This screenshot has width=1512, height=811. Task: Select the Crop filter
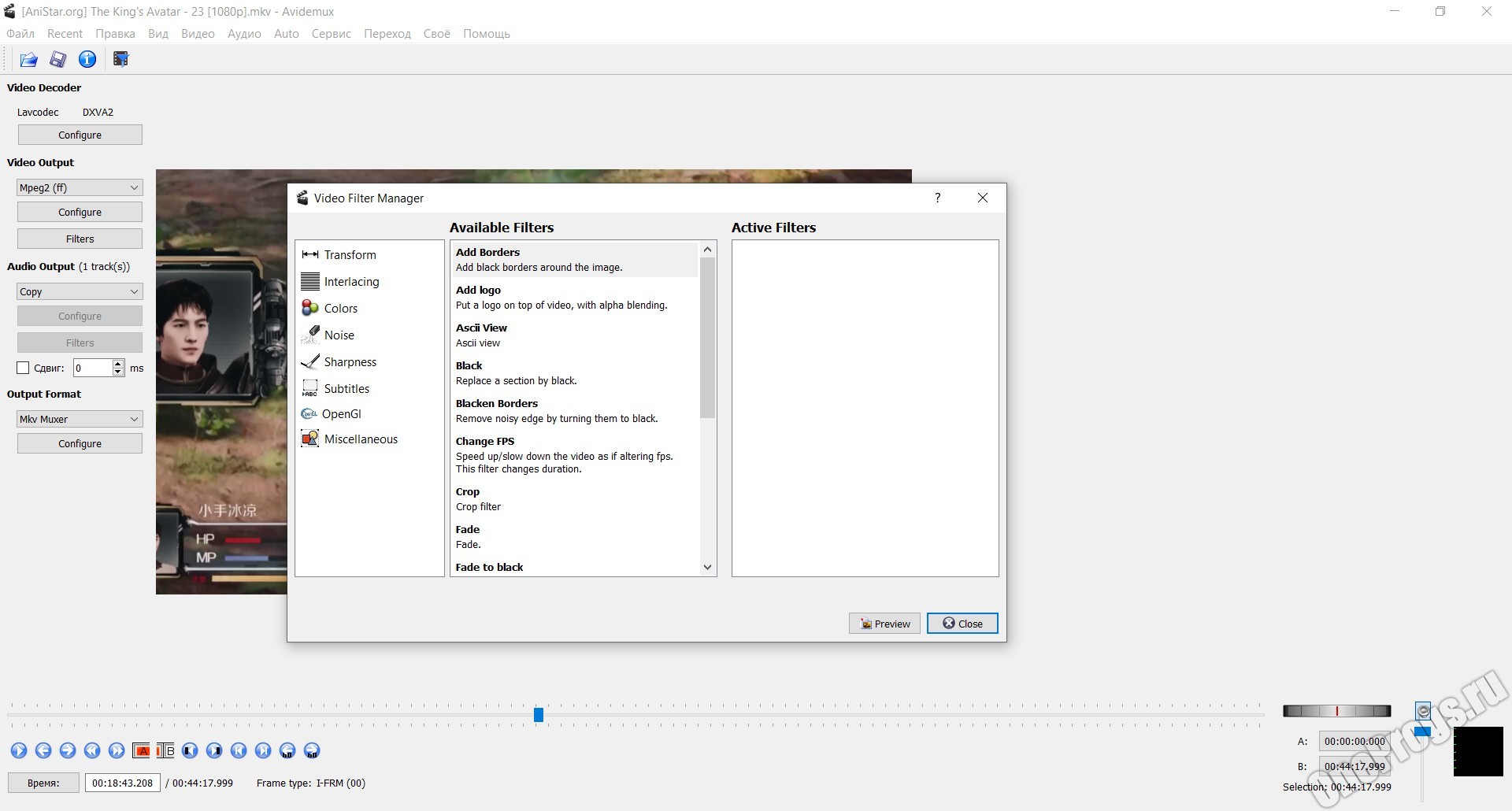(575, 498)
